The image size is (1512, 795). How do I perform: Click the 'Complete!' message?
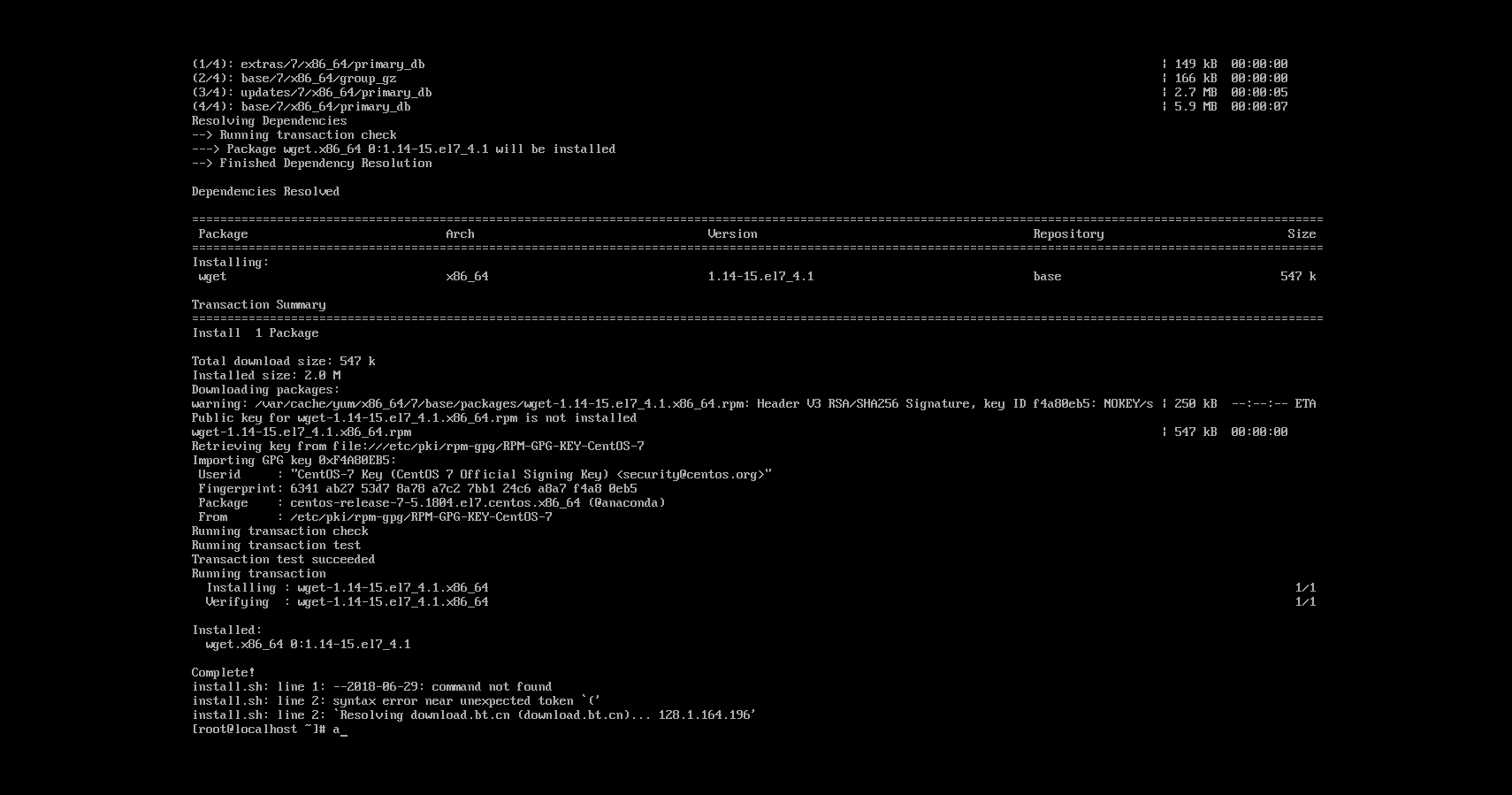tap(224, 672)
